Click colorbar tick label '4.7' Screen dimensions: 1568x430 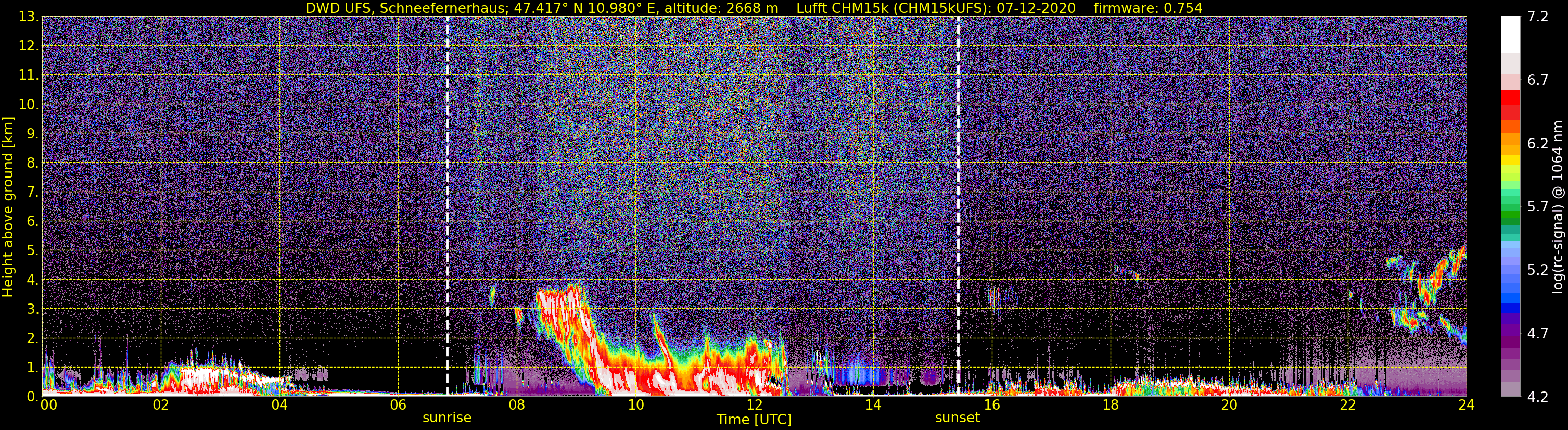[x=1538, y=334]
